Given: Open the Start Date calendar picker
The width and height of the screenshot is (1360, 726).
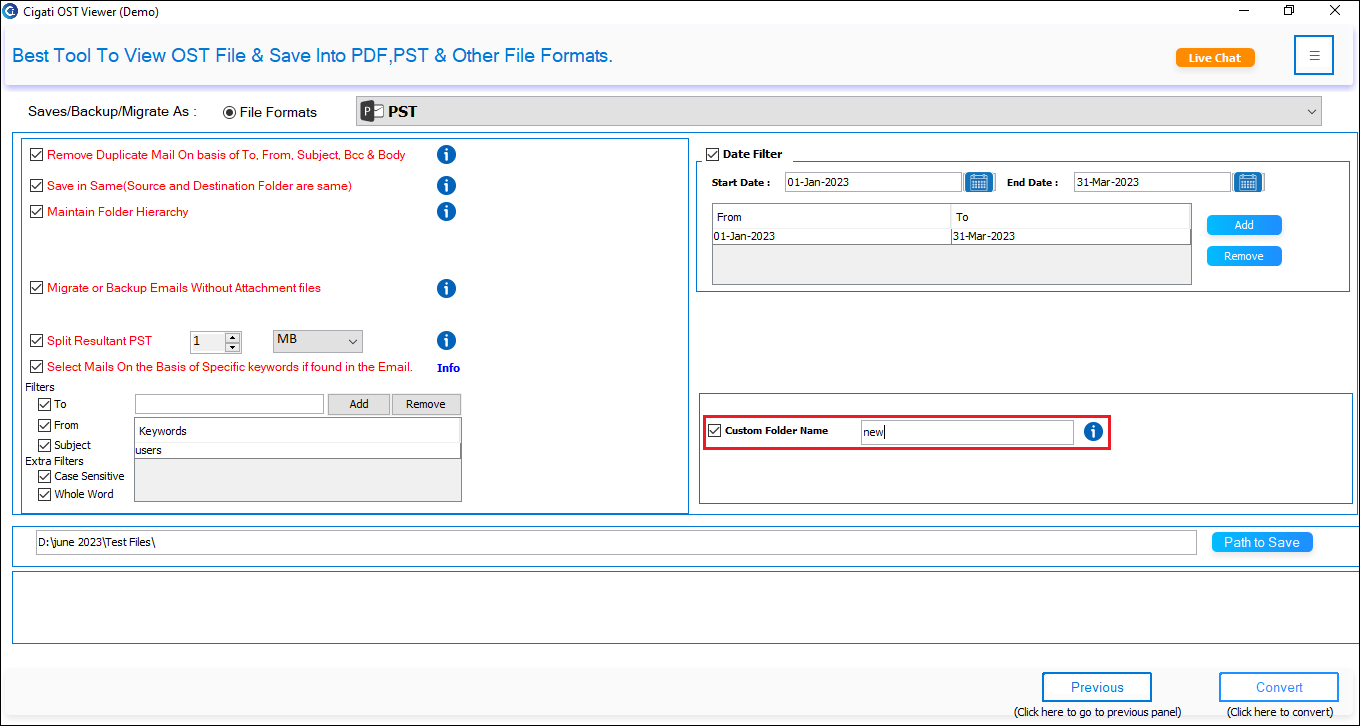Looking at the screenshot, I should (x=978, y=182).
